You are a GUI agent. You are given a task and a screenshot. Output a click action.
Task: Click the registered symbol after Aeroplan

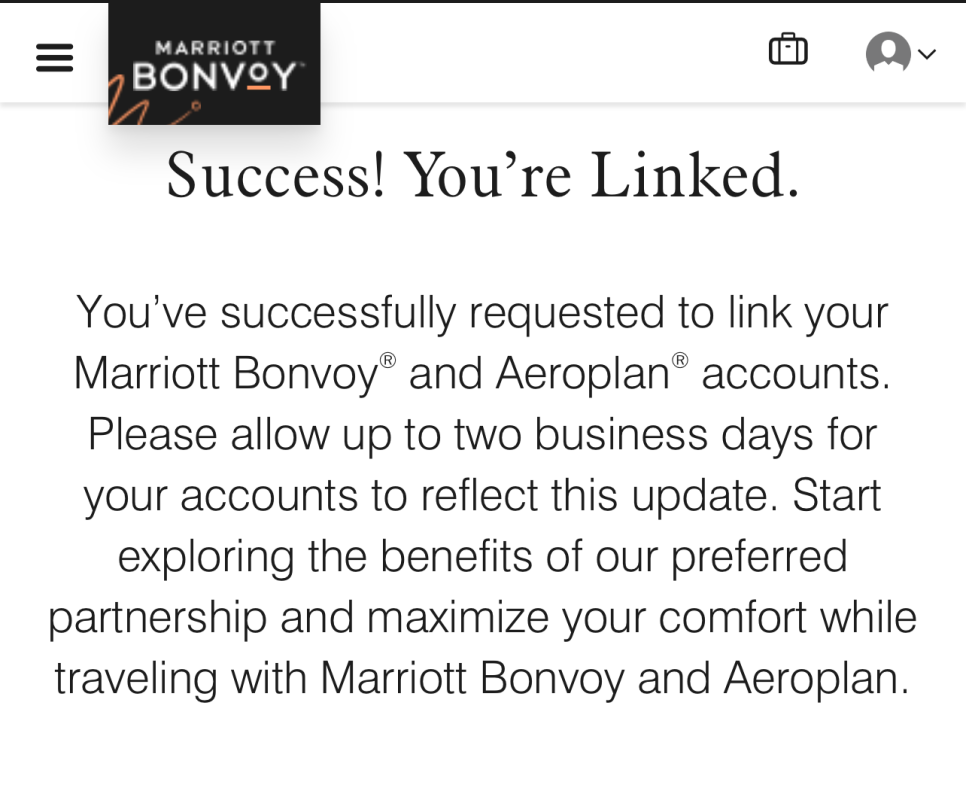tap(680, 360)
